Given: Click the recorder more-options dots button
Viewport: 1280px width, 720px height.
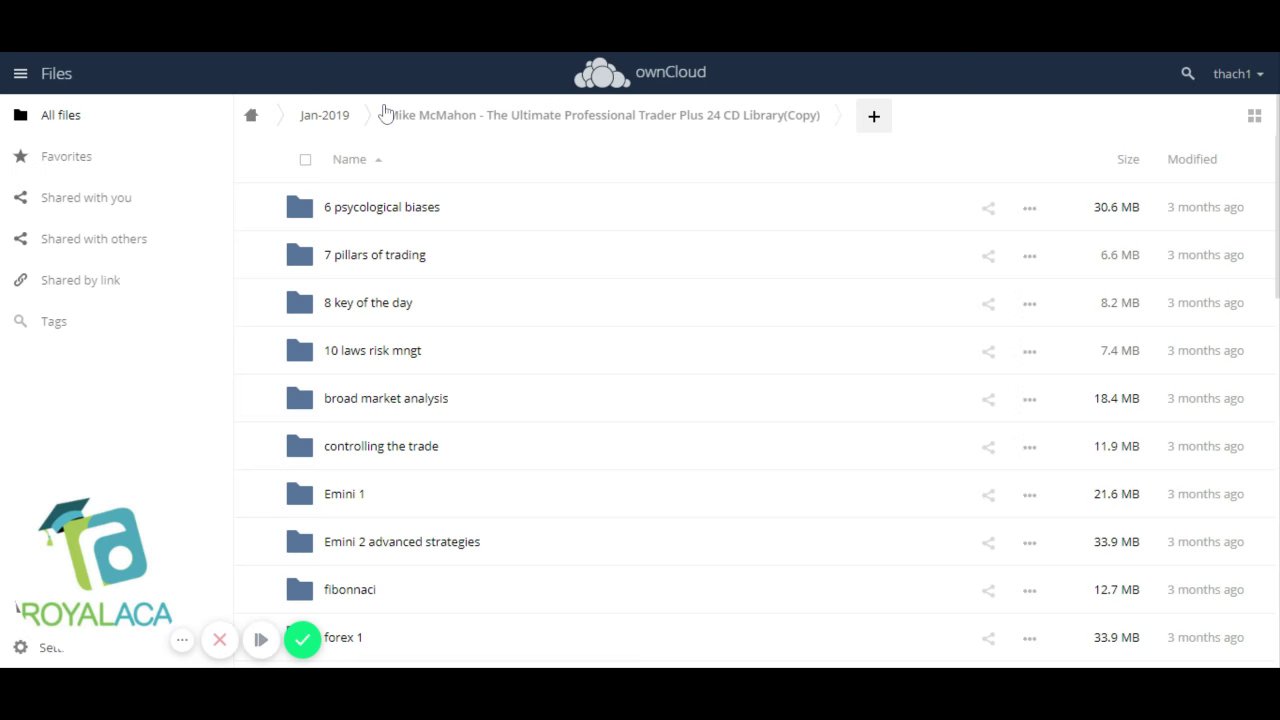Looking at the screenshot, I should tap(182, 640).
